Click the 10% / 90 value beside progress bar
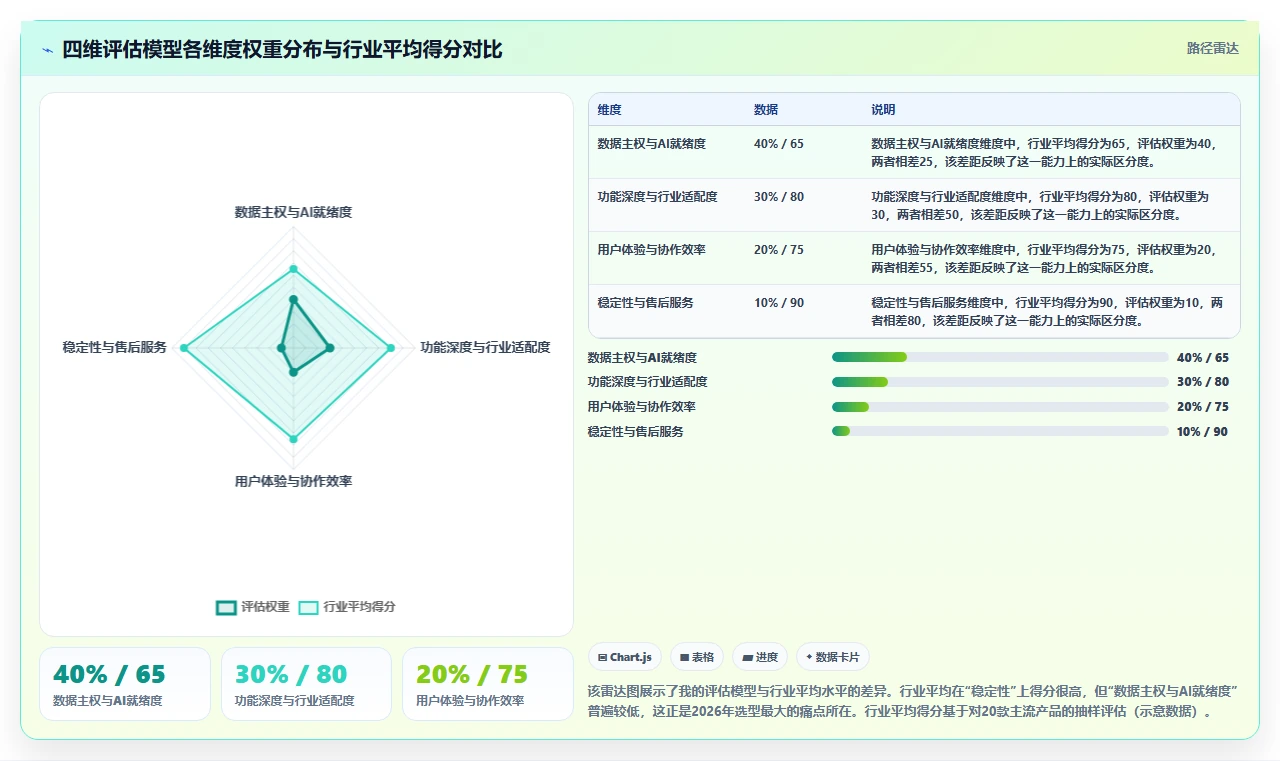This screenshot has width=1280, height=761. [1203, 432]
